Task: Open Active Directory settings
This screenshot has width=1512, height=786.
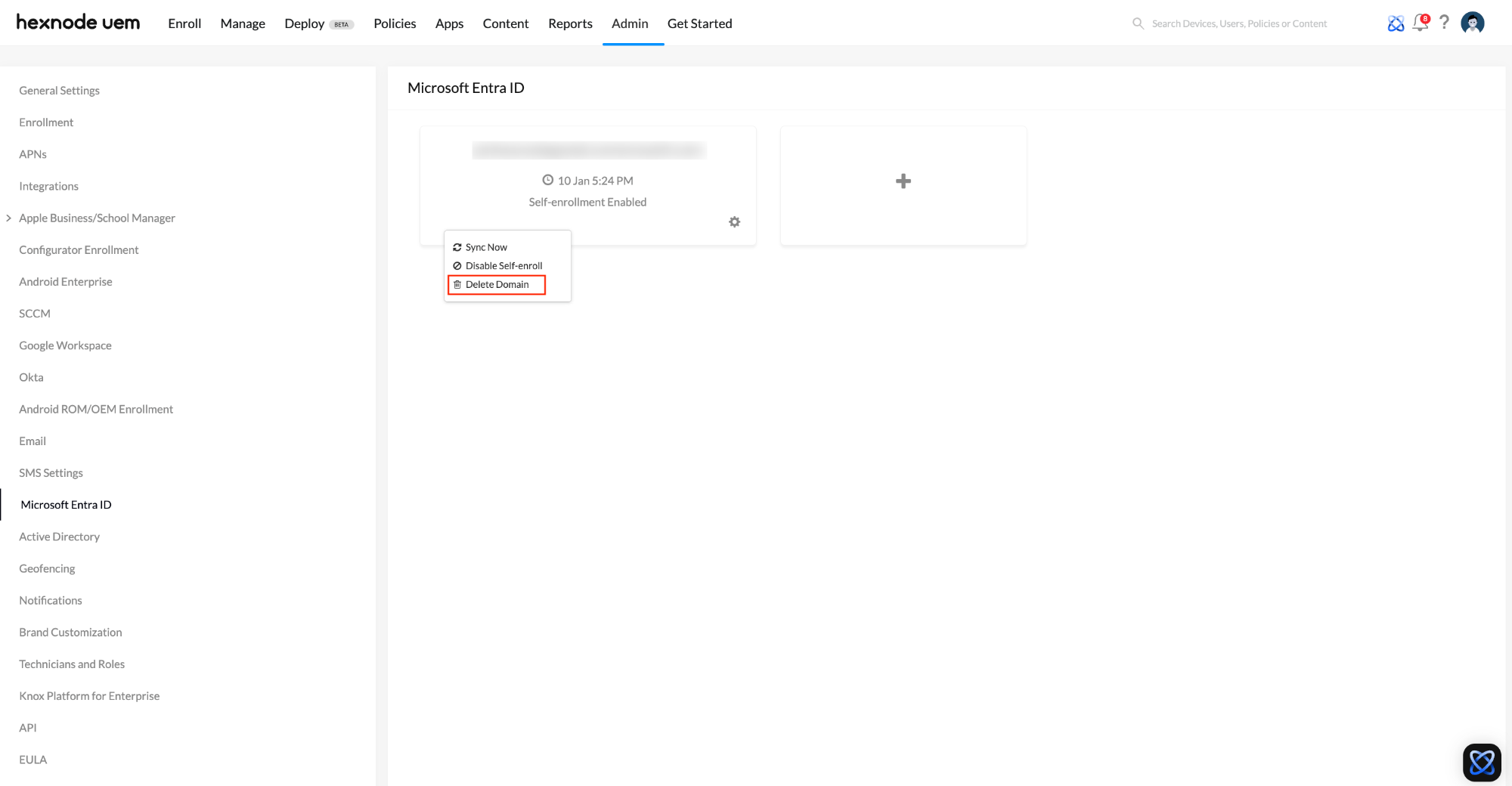Action: point(59,537)
